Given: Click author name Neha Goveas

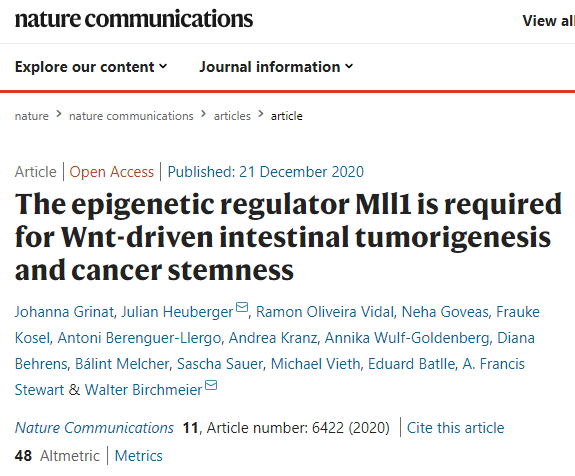Looking at the screenshot, I should click(x=445, y=312).
